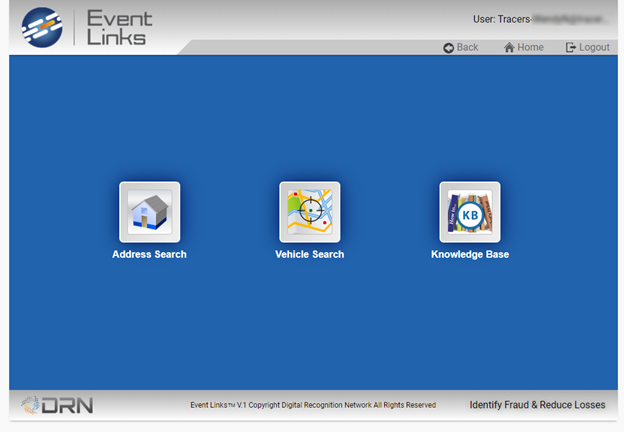Click the Identify Fraud & Reduce Losses tagline

click(537, 405)
